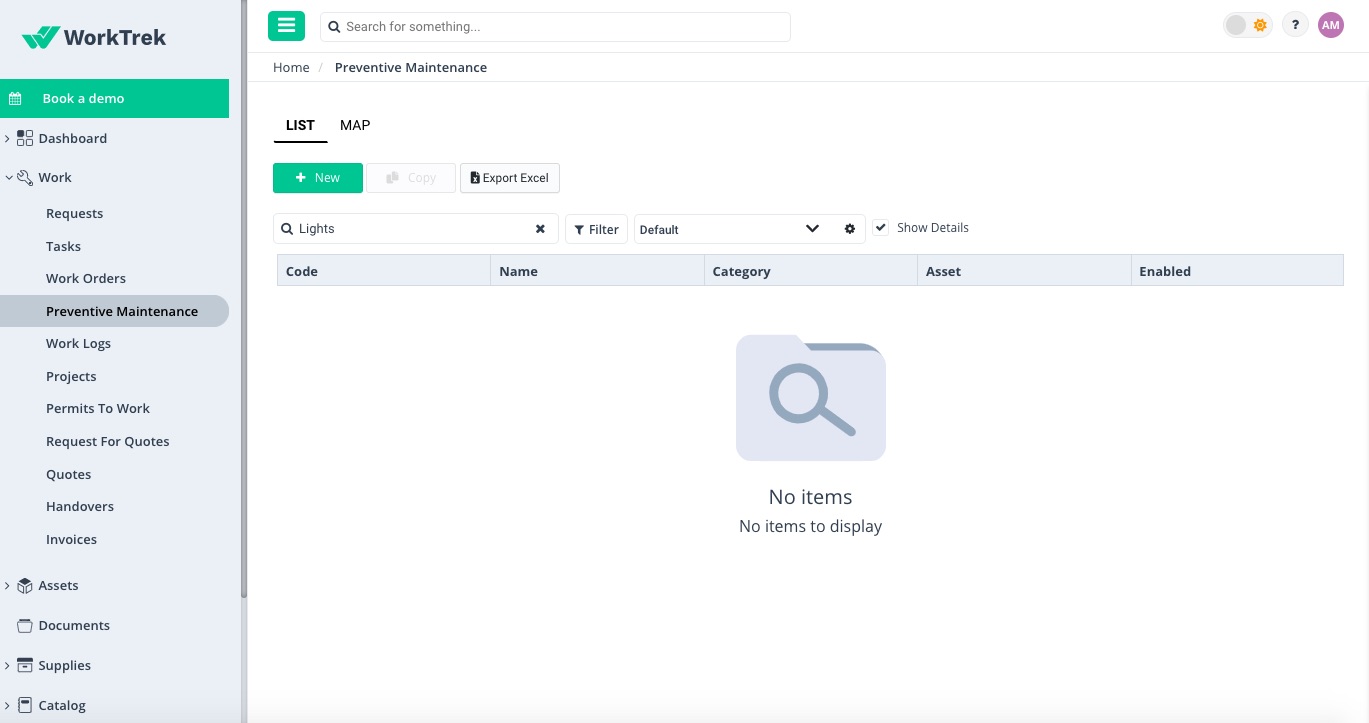This screenshot has height=723, width=1369.
Task: Click the Export Excel button
Action: [510, 178]
